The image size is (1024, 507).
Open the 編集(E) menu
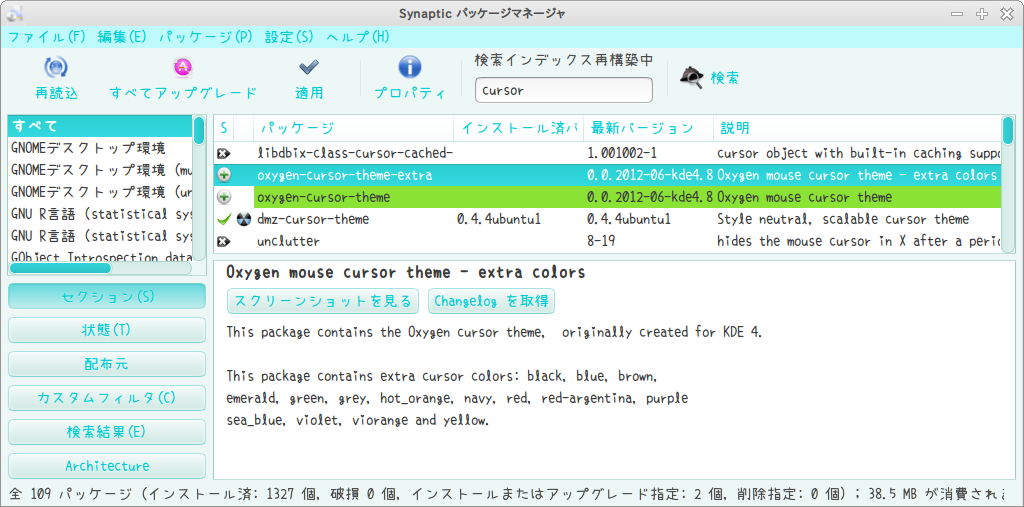coord(122,37)
